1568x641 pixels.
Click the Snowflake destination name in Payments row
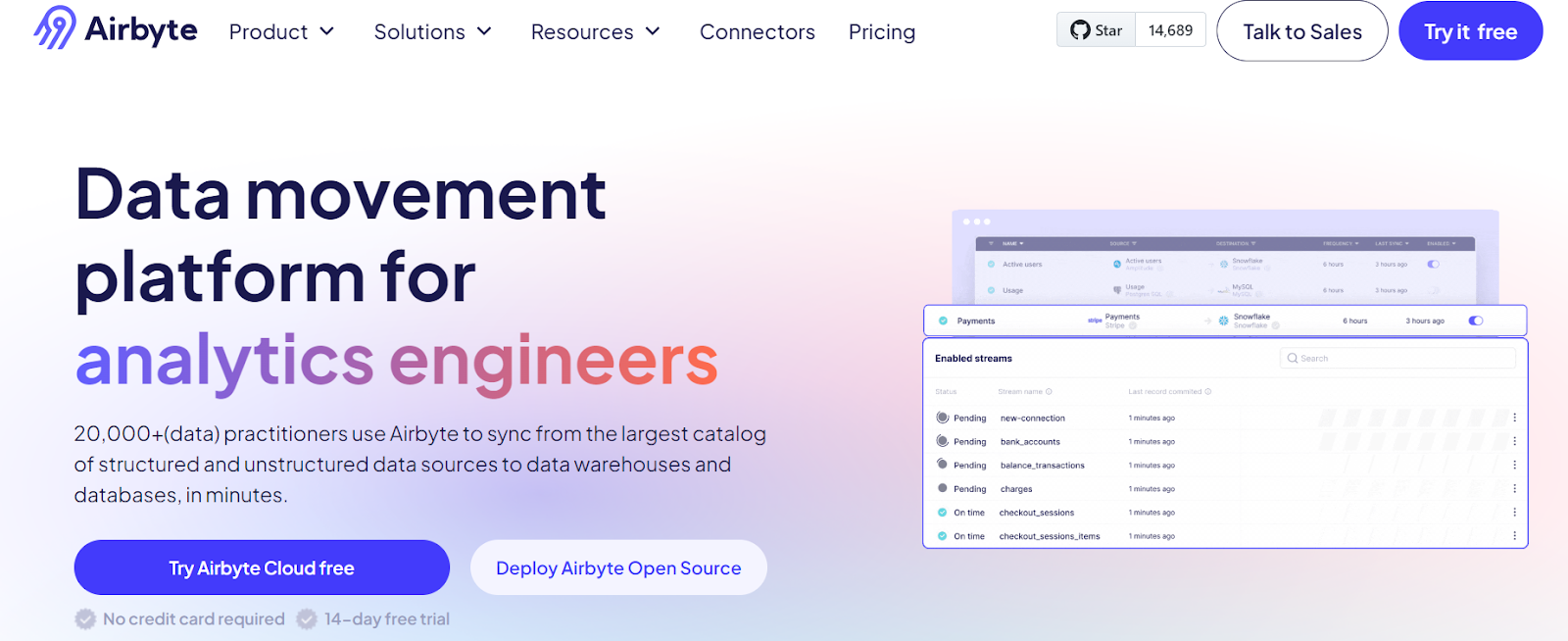click(x=1251, y=317)
